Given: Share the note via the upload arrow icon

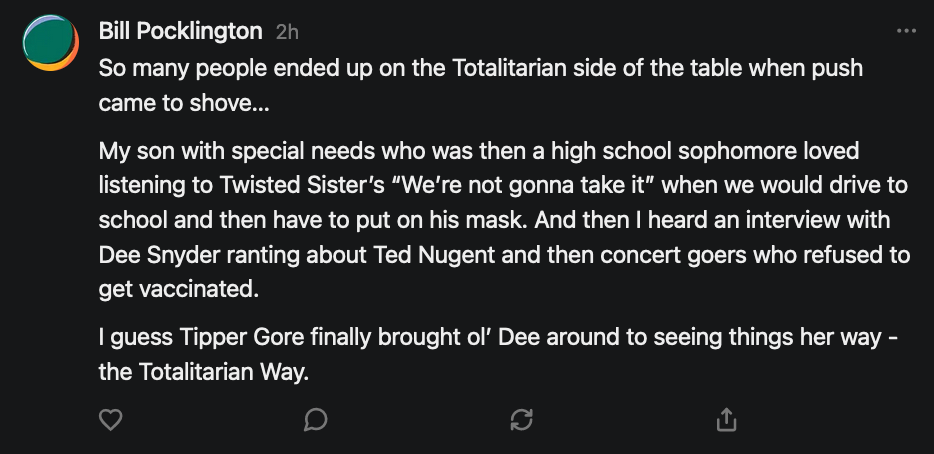Looking at the screenshot, I should 727,420.
